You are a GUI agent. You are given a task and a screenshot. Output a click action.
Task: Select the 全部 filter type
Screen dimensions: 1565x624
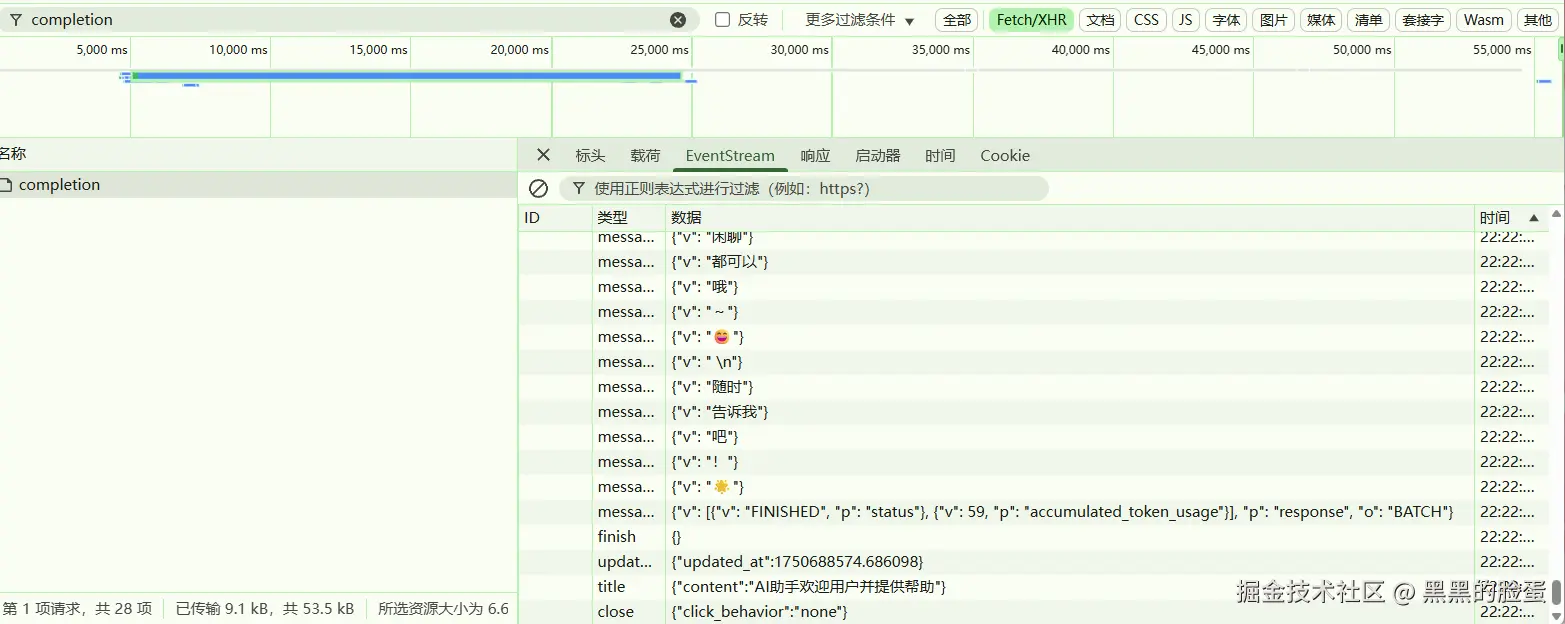pyautogui.click(x=957, y=20)
